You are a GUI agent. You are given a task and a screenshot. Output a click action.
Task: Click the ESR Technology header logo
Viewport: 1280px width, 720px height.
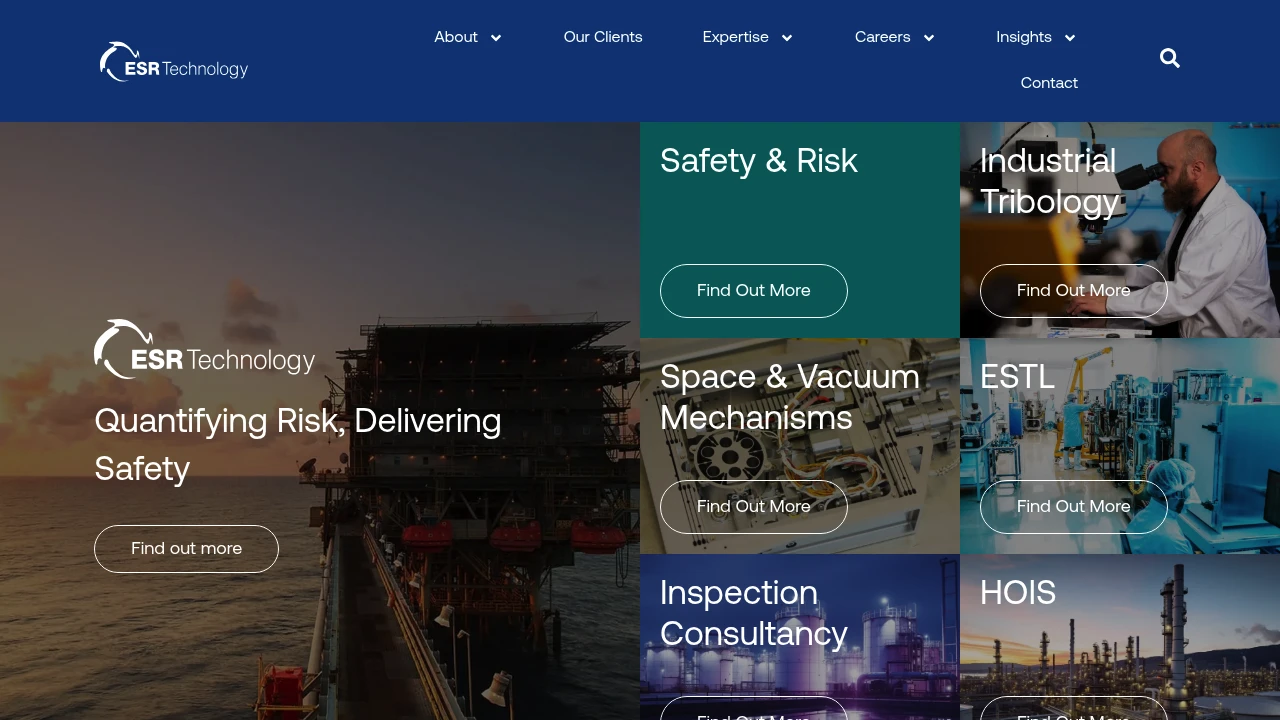(174, 62)
